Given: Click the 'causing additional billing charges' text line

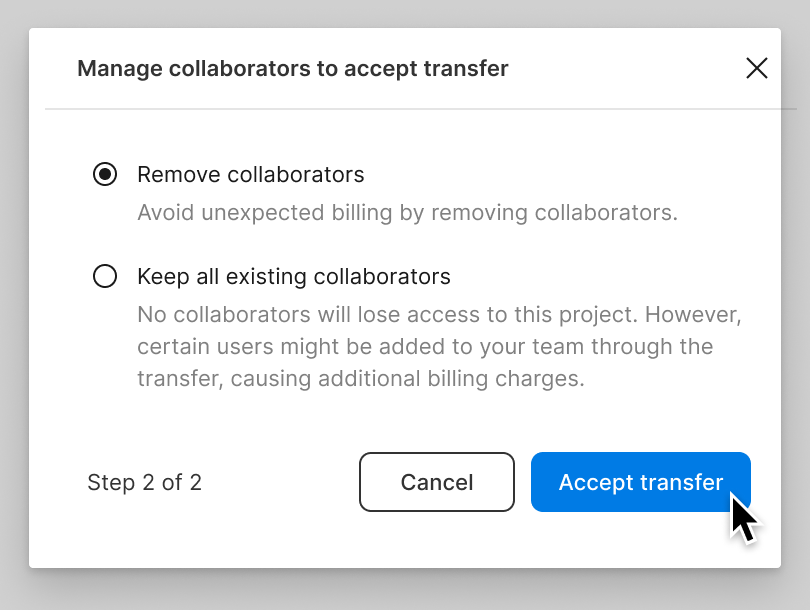Looking at the screenshot, I should [x=361, y=379].
